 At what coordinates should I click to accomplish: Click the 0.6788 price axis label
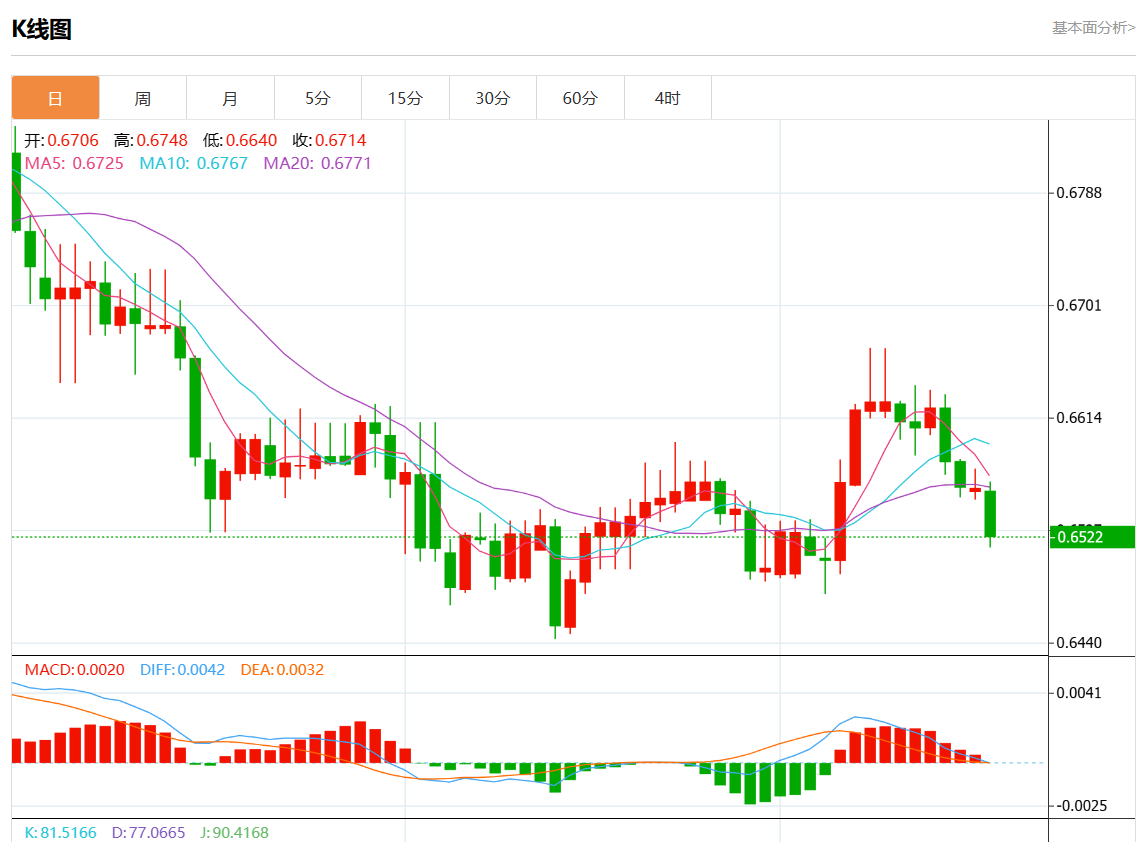[1079, 193]
